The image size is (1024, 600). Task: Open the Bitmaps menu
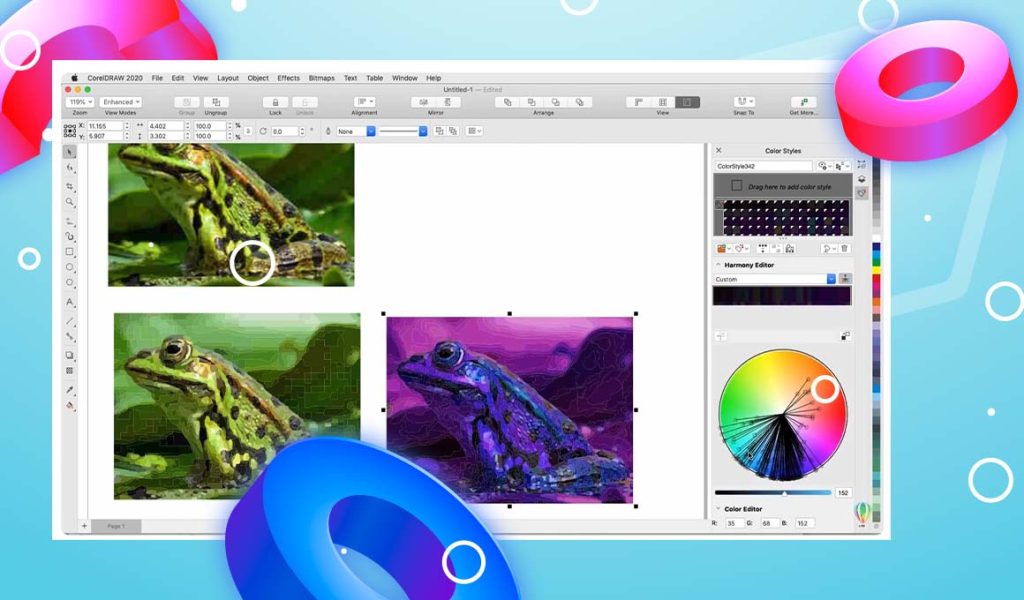(x=321, y=78)
